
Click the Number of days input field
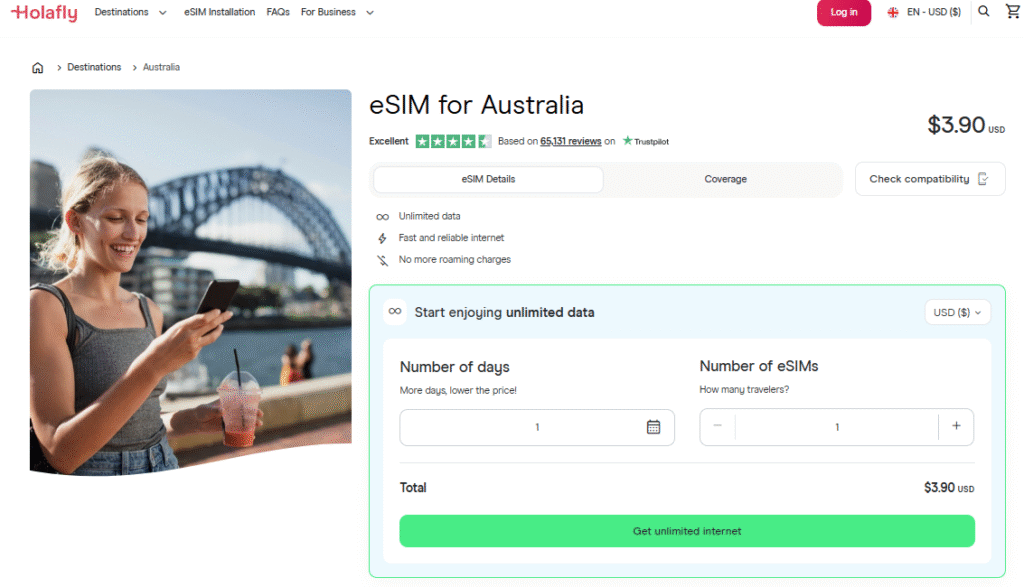pos(537,426)
